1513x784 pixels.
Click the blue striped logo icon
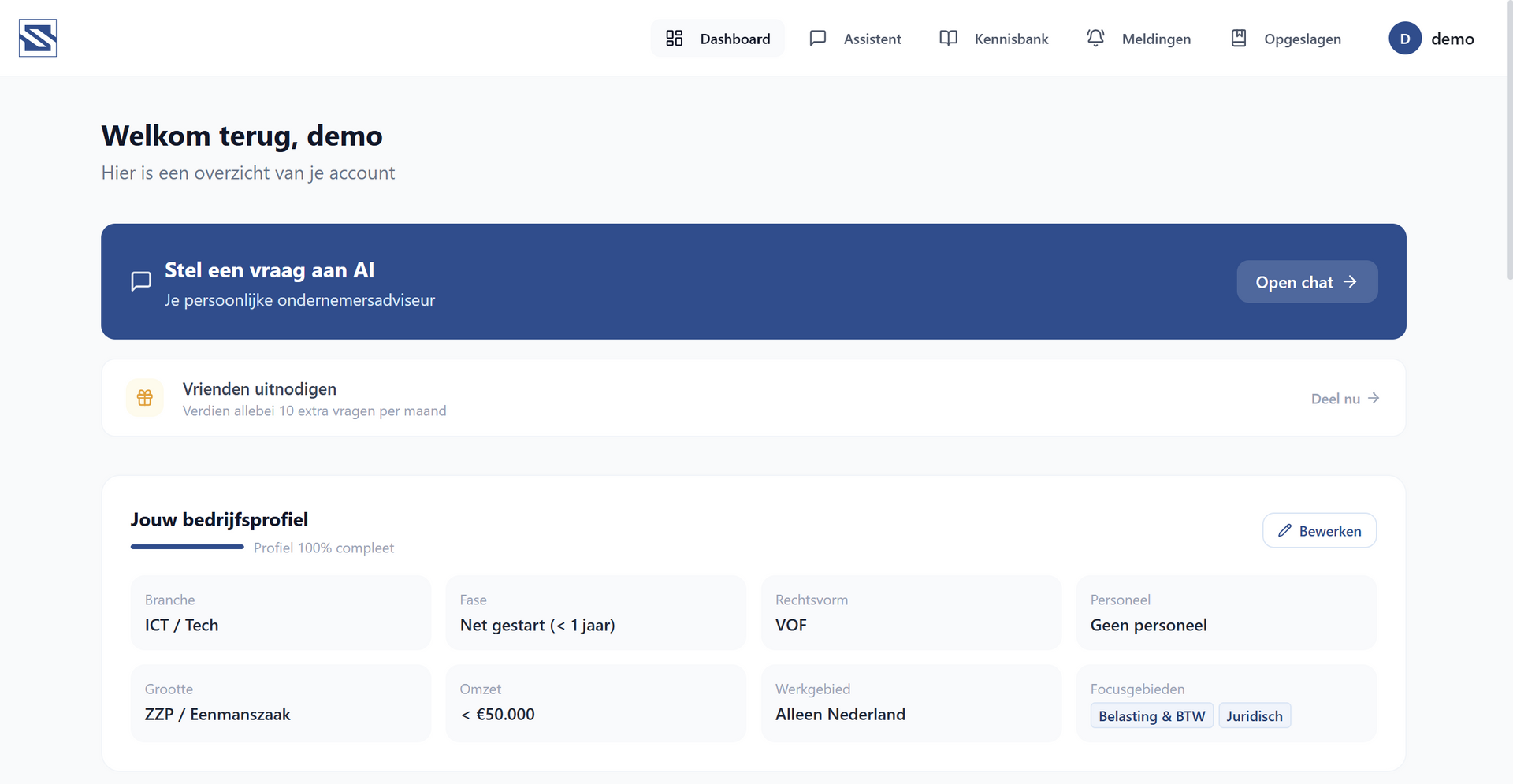[38, 38]
